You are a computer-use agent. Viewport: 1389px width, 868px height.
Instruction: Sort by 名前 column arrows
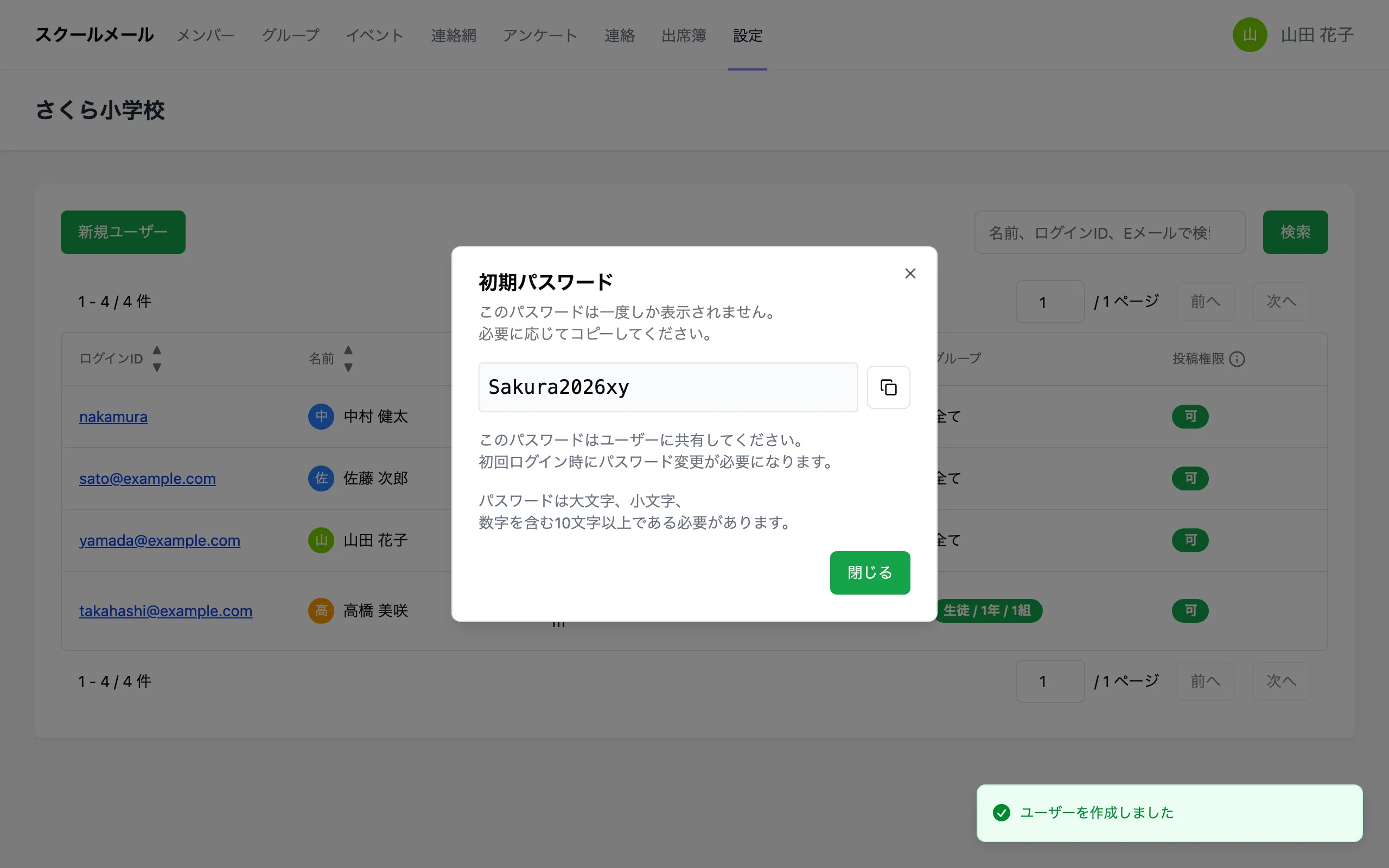(348, 359)
